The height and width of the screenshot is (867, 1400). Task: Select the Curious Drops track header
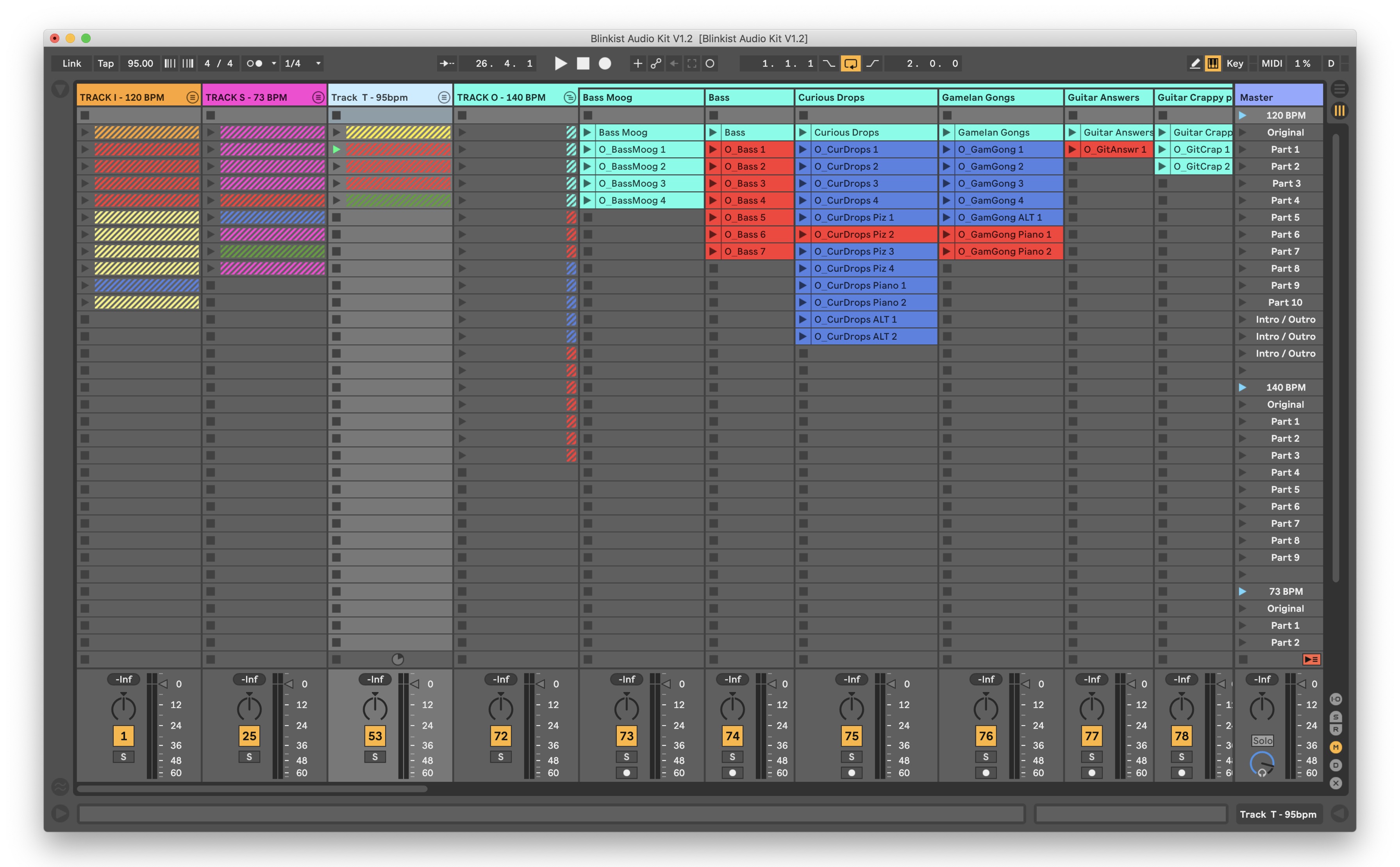[866, 98]
